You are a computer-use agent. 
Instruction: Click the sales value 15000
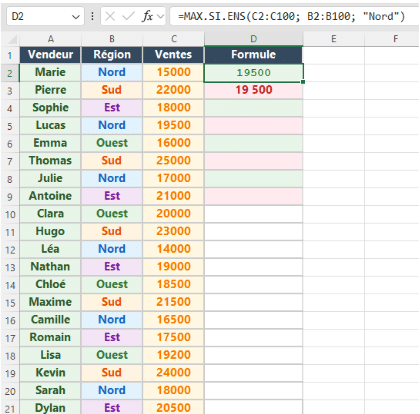173,72
